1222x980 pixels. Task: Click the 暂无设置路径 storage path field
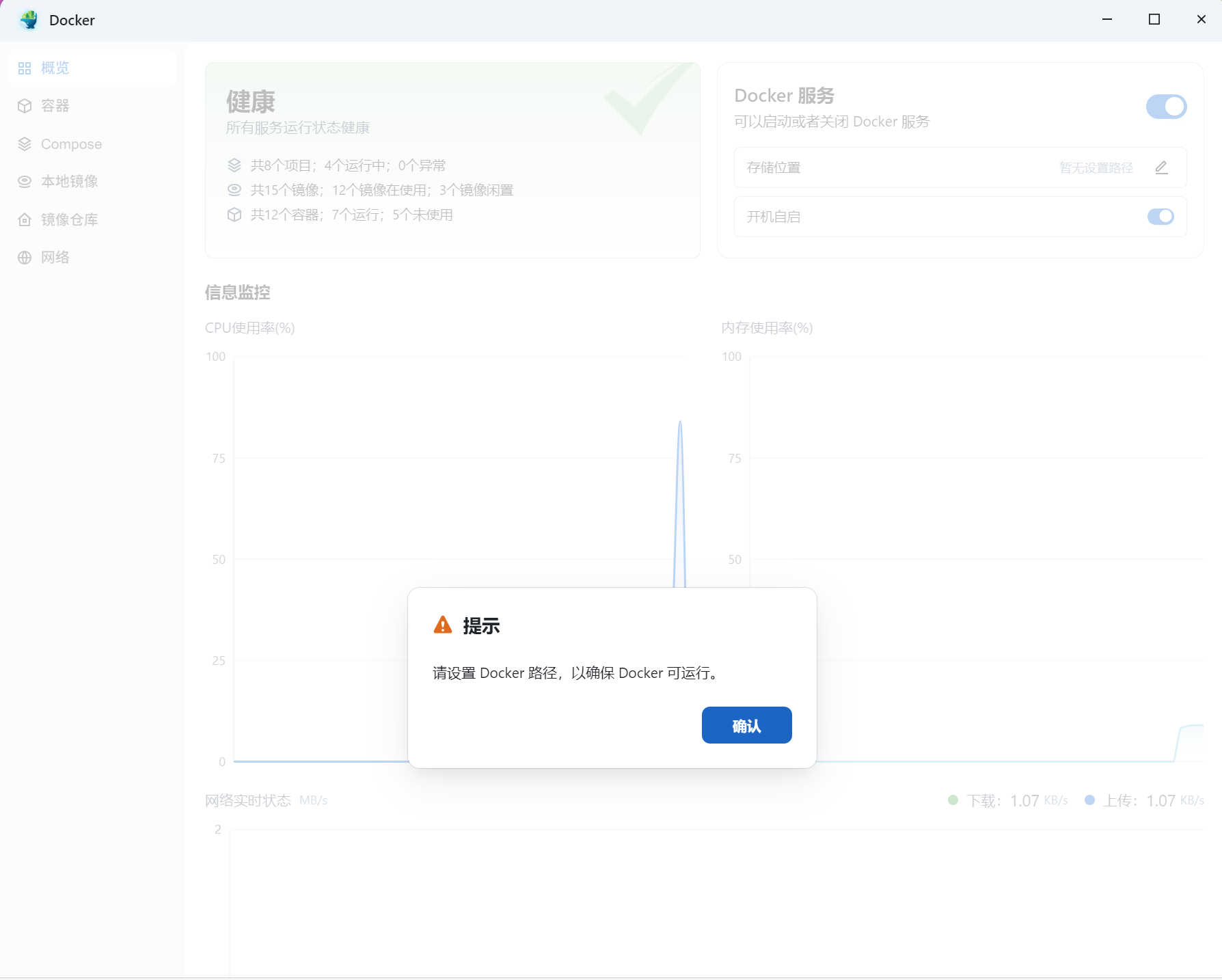tap(1096, 168)
